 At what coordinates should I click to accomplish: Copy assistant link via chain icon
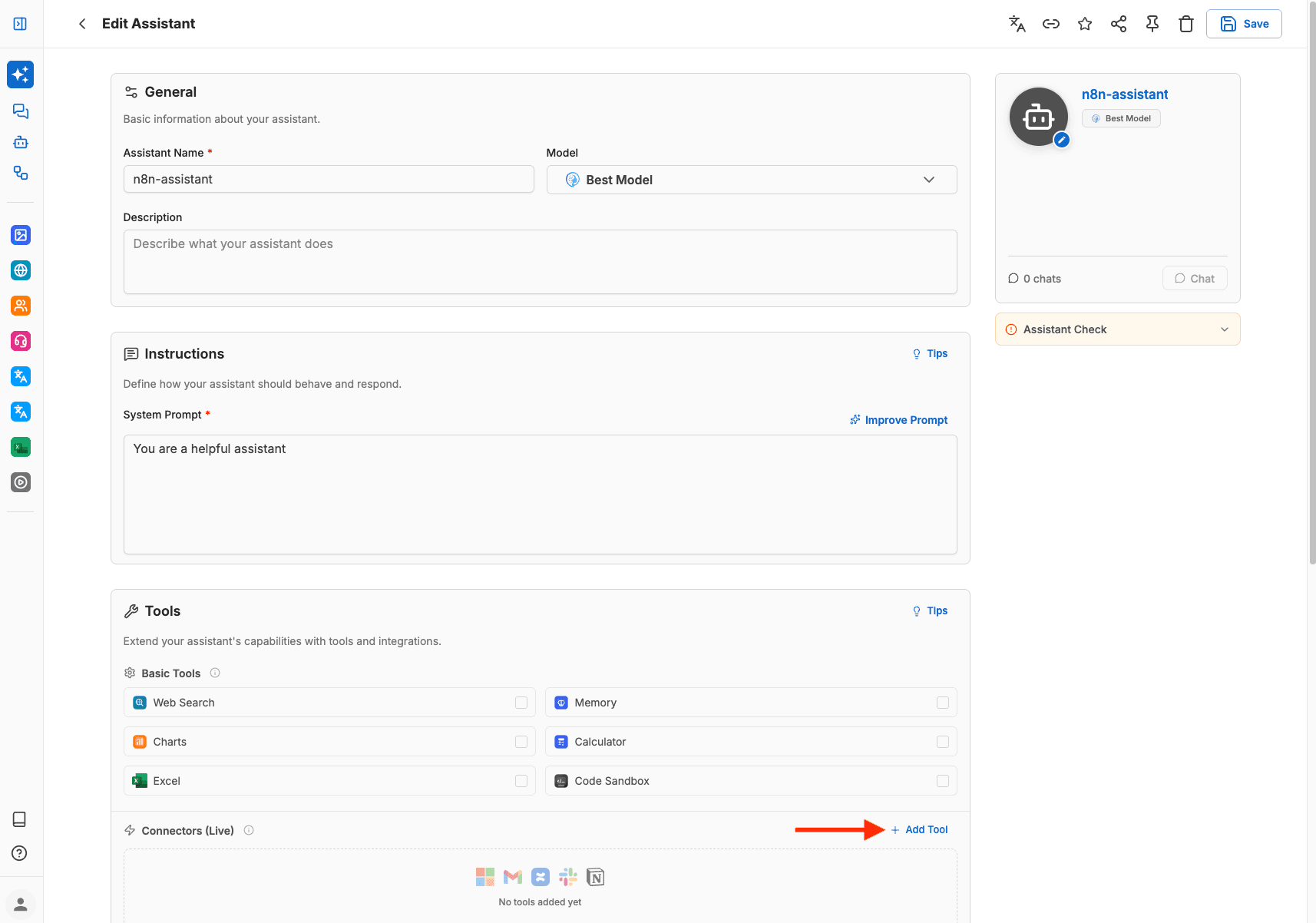pos(1050,24)
